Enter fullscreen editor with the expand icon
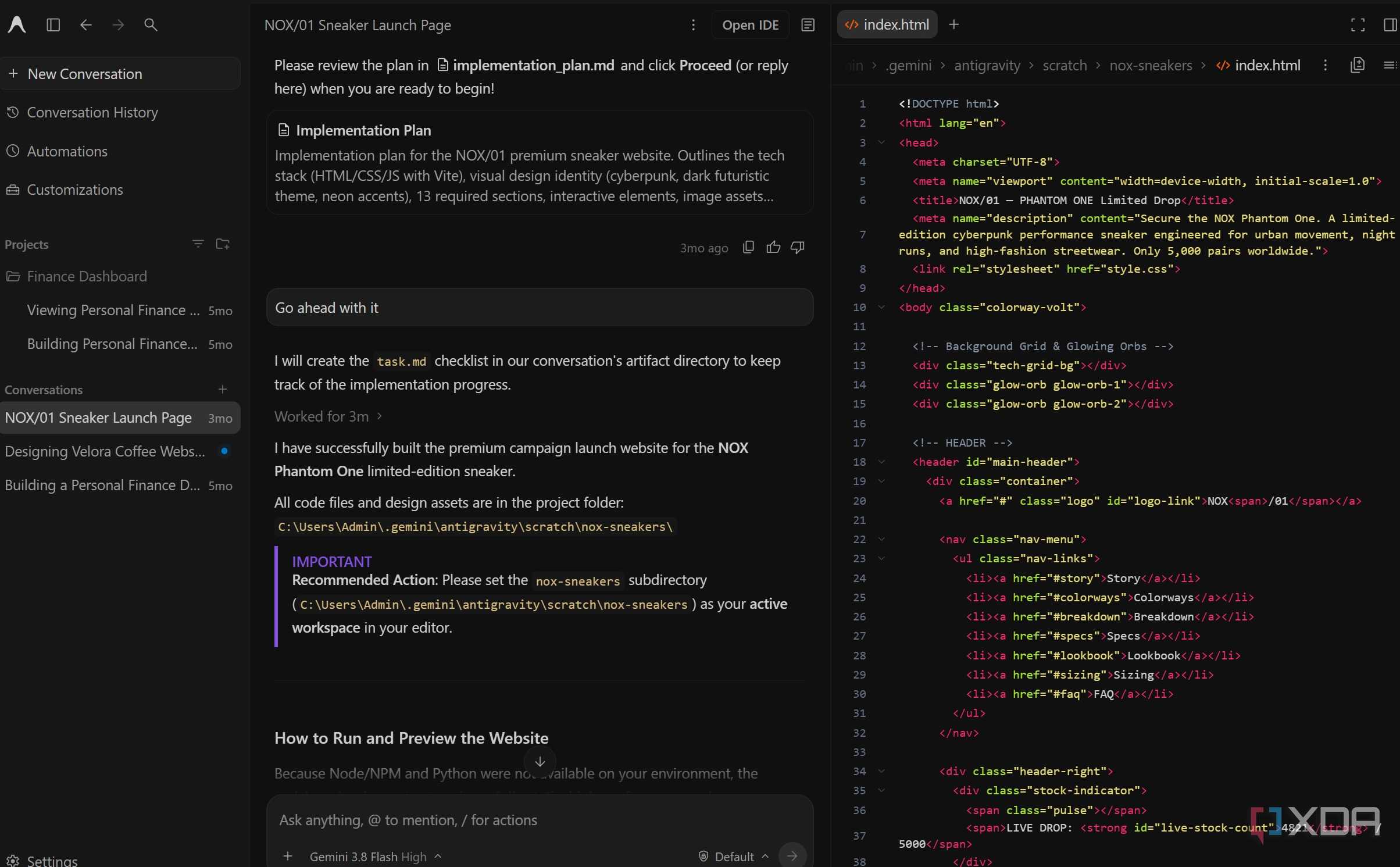The height and width of the screenshot is (867, 1400). (x=1358, y=25)
